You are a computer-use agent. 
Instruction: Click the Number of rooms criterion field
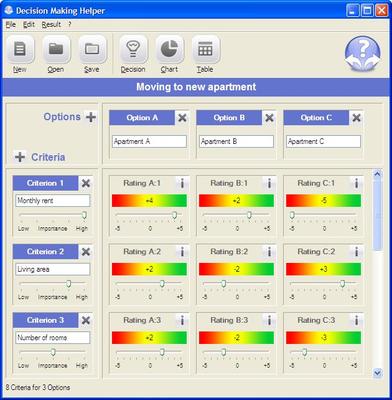pos(53,338)
